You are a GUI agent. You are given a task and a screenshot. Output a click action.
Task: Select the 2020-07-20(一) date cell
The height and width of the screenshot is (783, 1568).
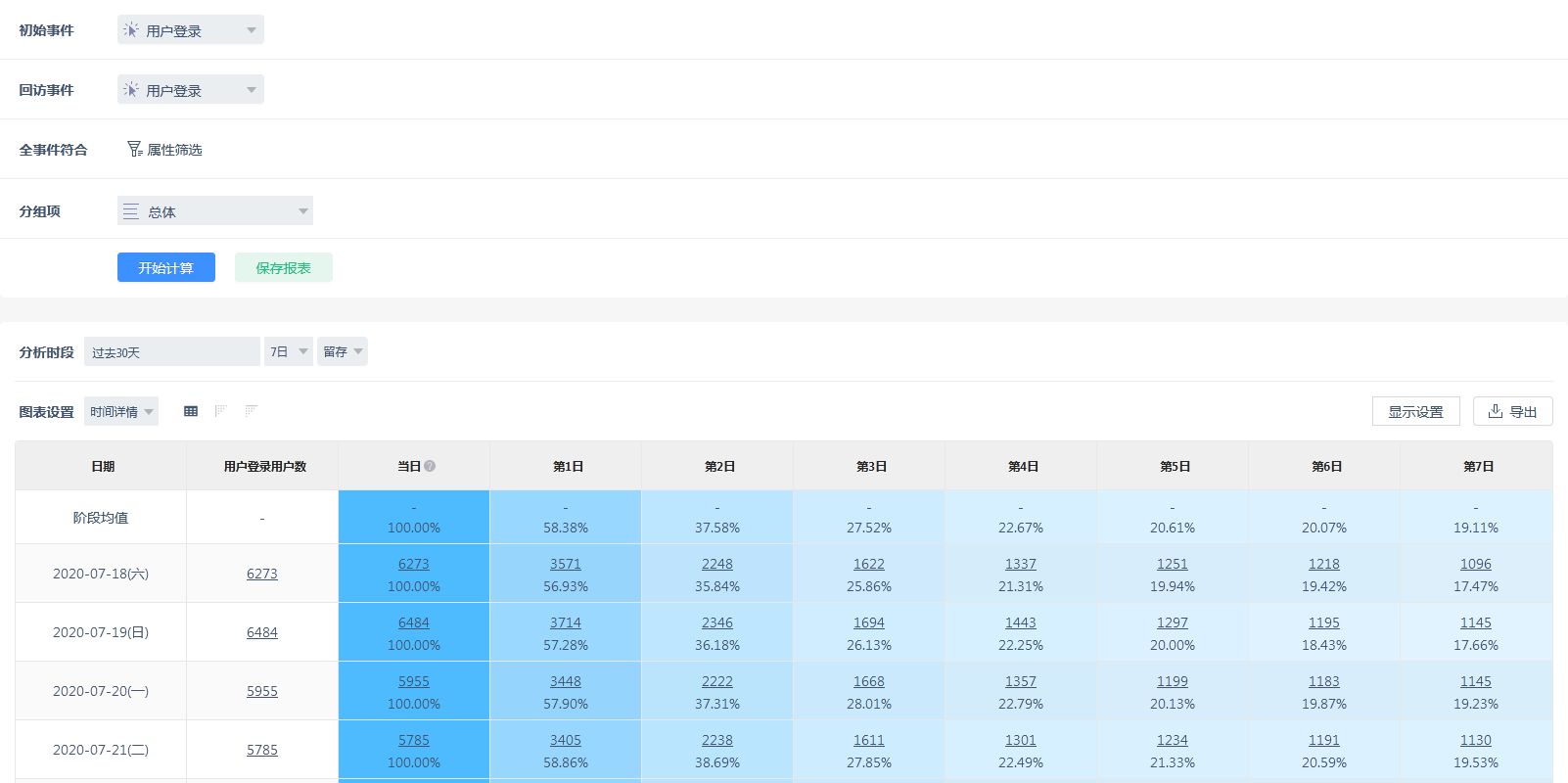pos(101,691)
